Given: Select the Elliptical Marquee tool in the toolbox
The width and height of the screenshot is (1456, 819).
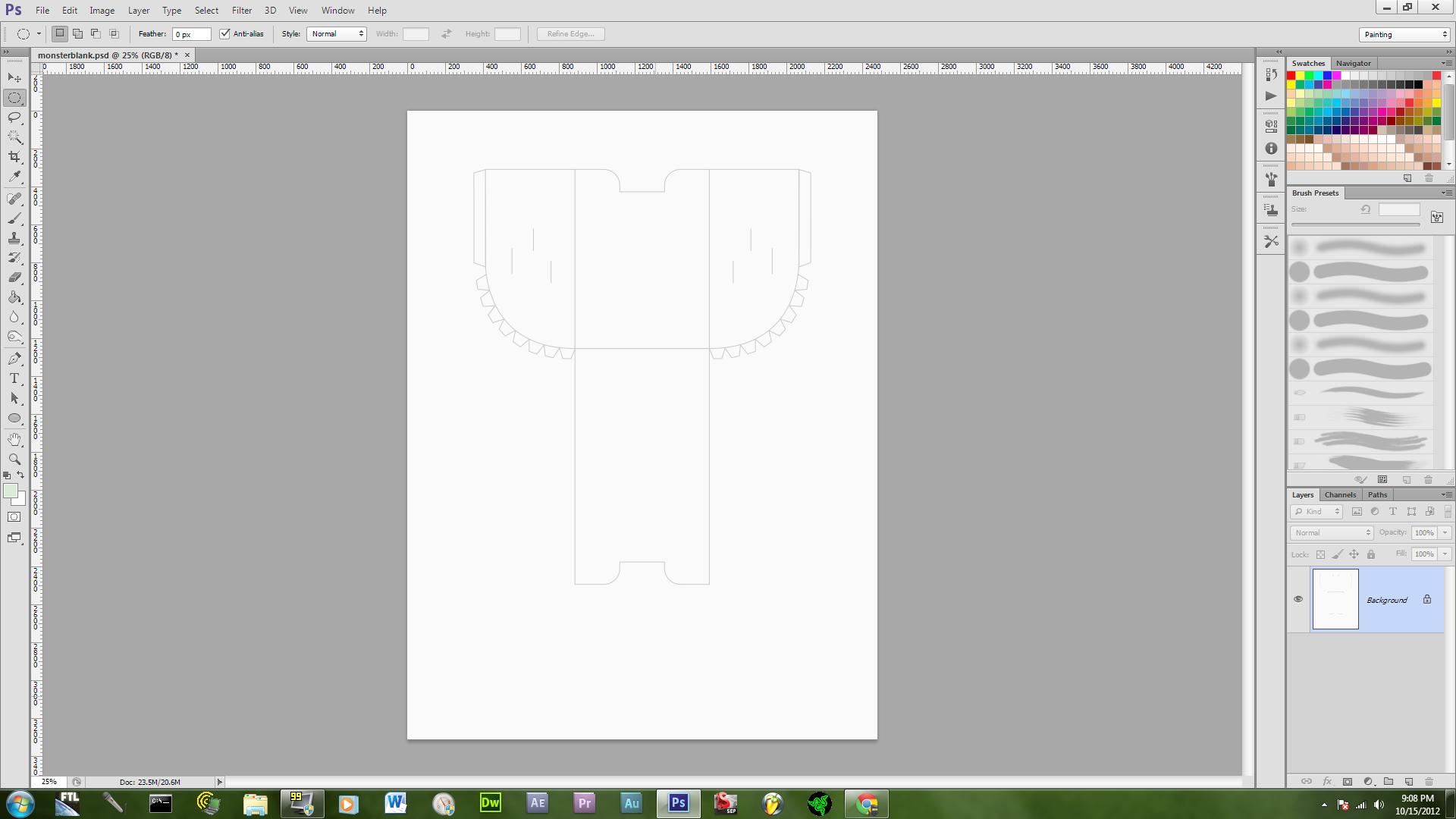Looking at the screenshot, I should pyautogui.click(x=14, y=98).
